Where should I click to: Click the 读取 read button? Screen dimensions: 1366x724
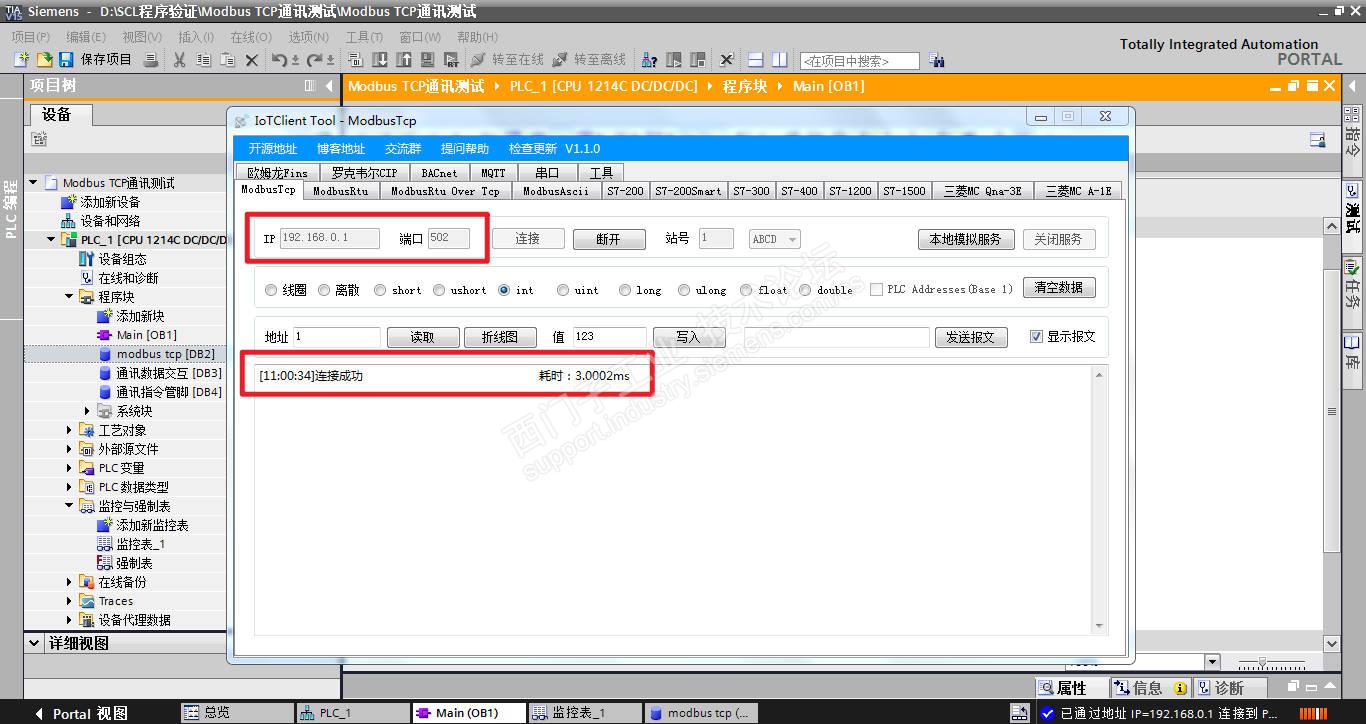(x=423, y=337)
